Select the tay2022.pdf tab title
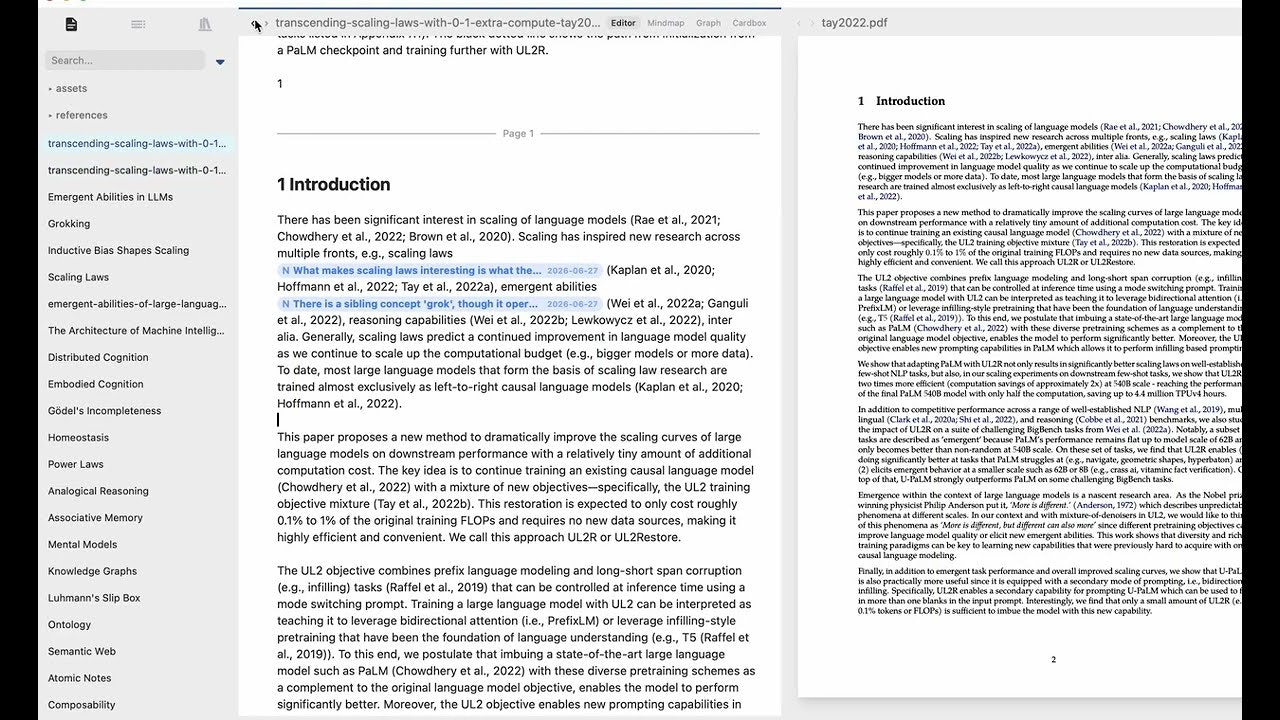The image size is (1280, 720). click(854, 22)
